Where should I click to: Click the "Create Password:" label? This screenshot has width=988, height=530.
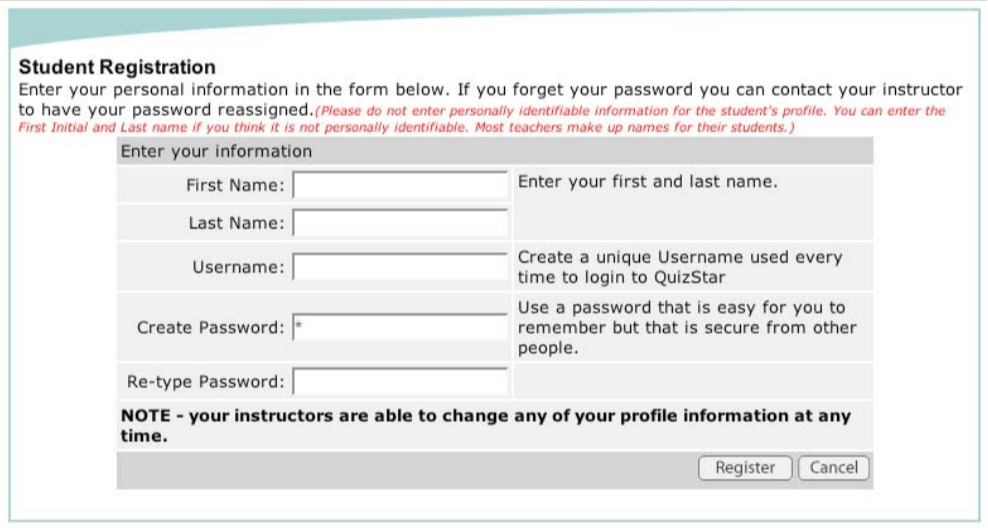(x=210, y=328)
